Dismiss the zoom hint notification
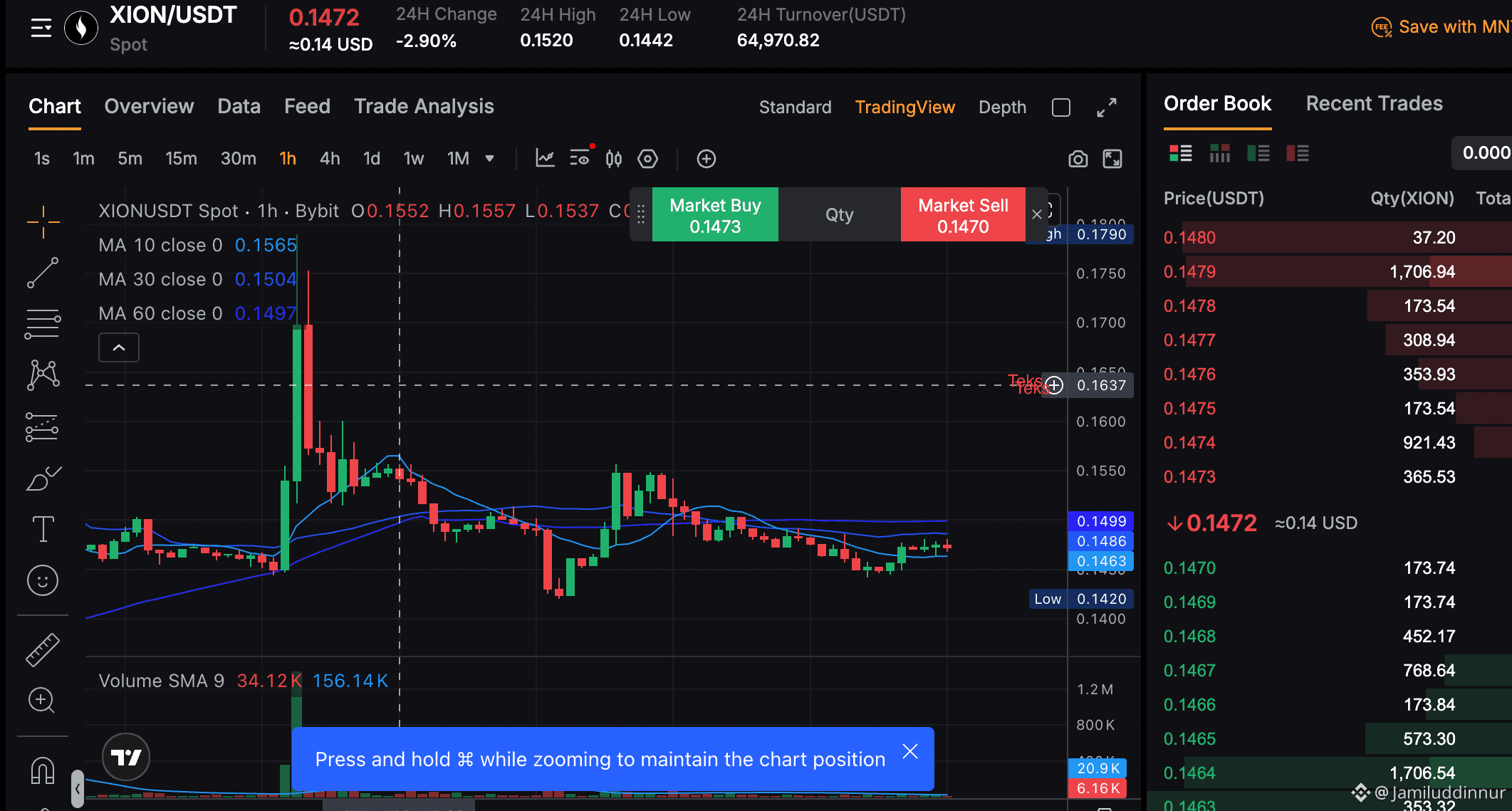1512x811 pixels. tap(910, 751)
